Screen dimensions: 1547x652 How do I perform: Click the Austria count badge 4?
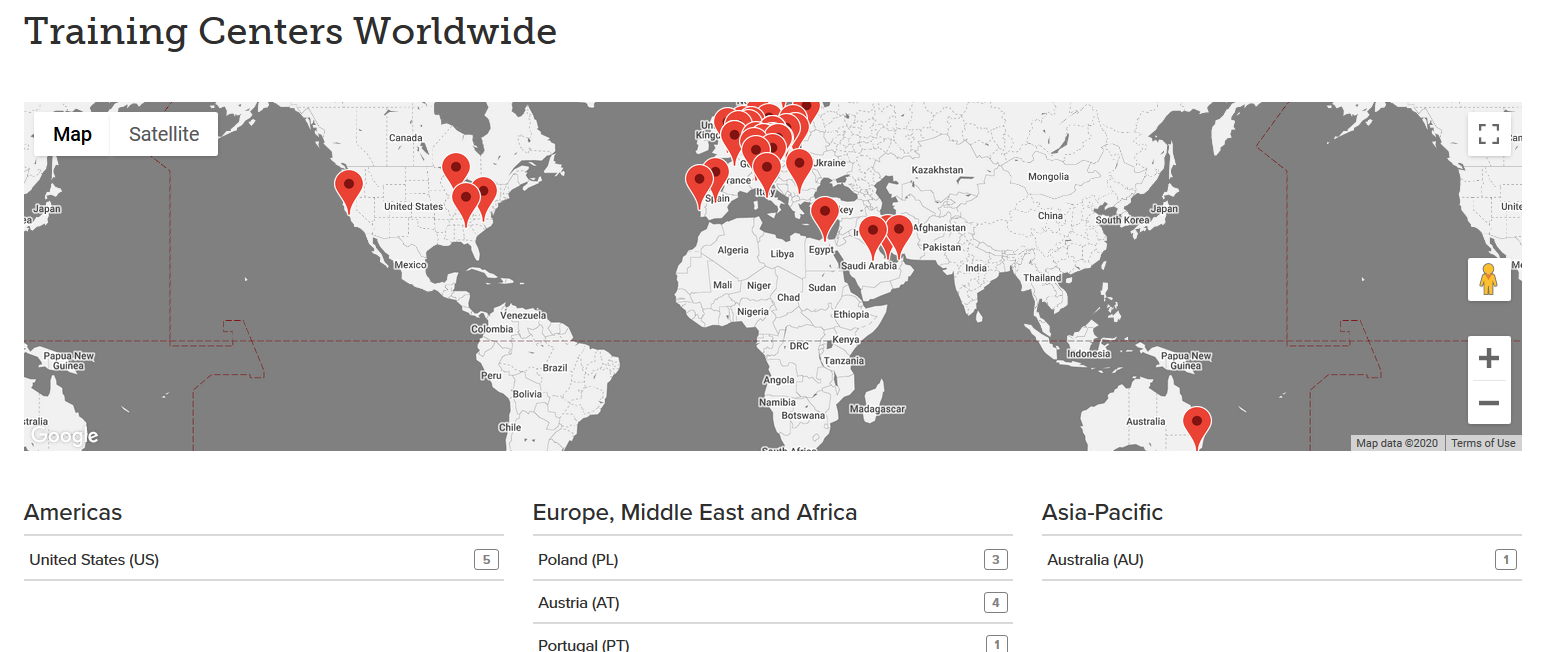pos(995,602)
